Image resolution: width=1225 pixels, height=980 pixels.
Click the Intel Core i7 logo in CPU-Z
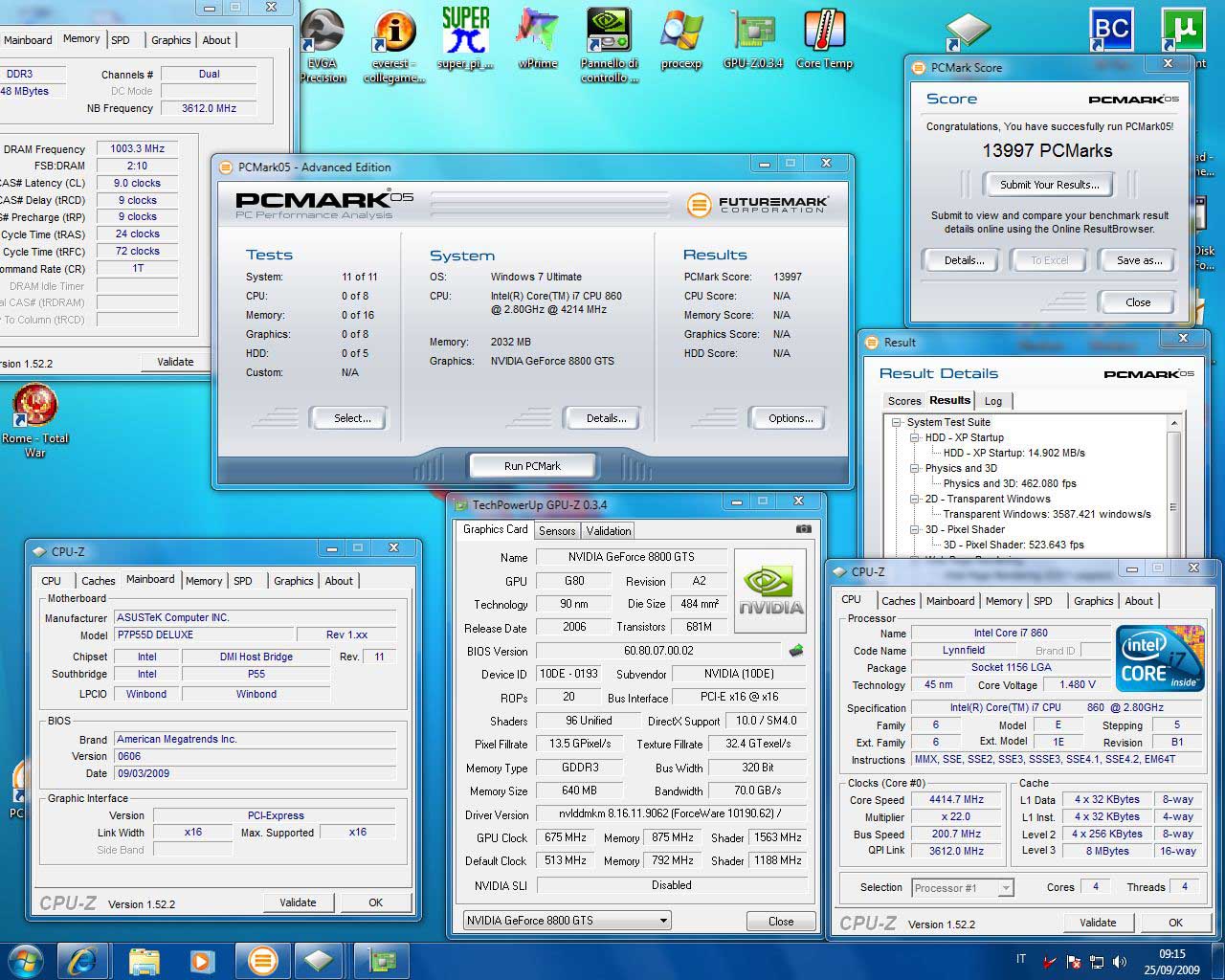click(1160, 658)
